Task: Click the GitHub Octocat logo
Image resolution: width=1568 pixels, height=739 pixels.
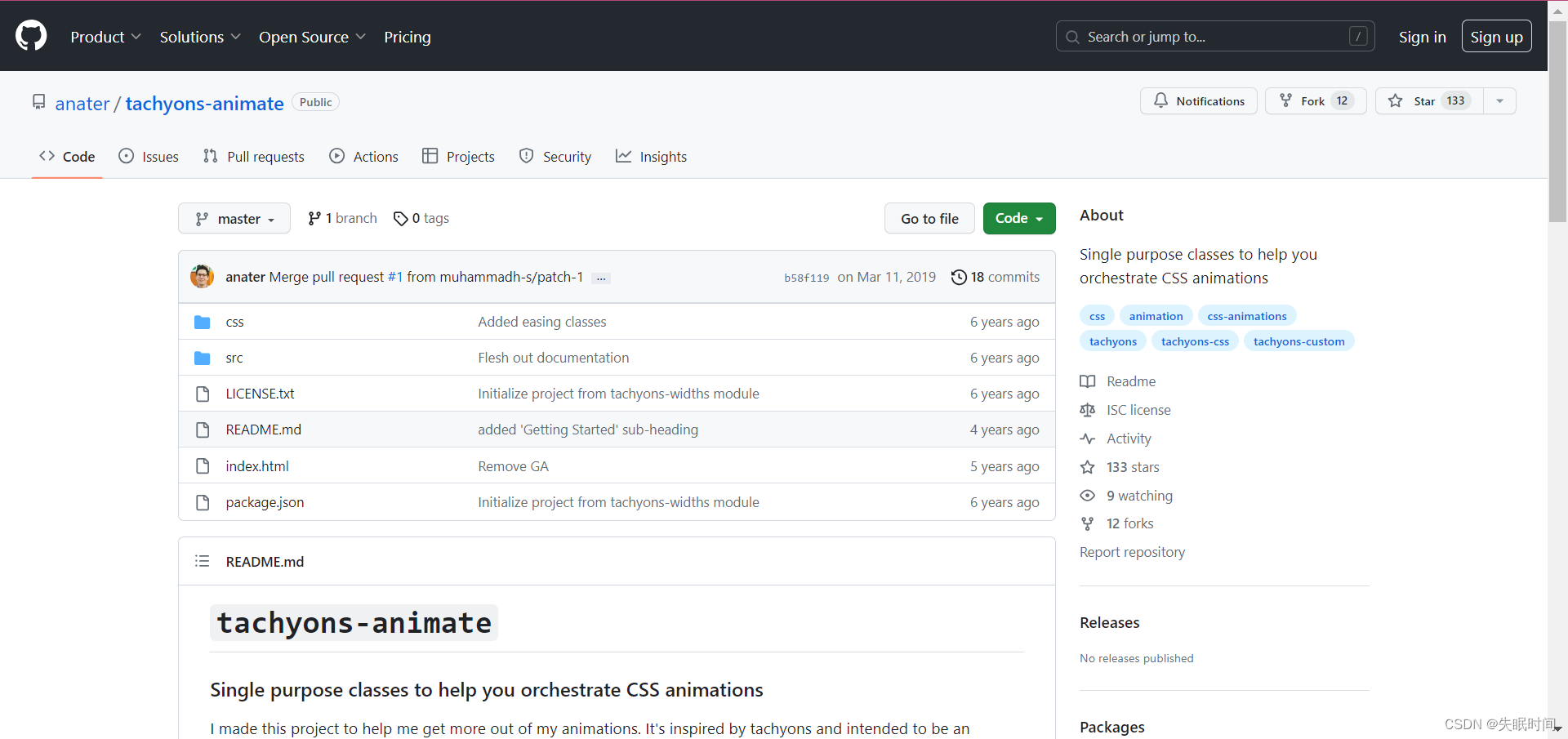Action: 31,36
